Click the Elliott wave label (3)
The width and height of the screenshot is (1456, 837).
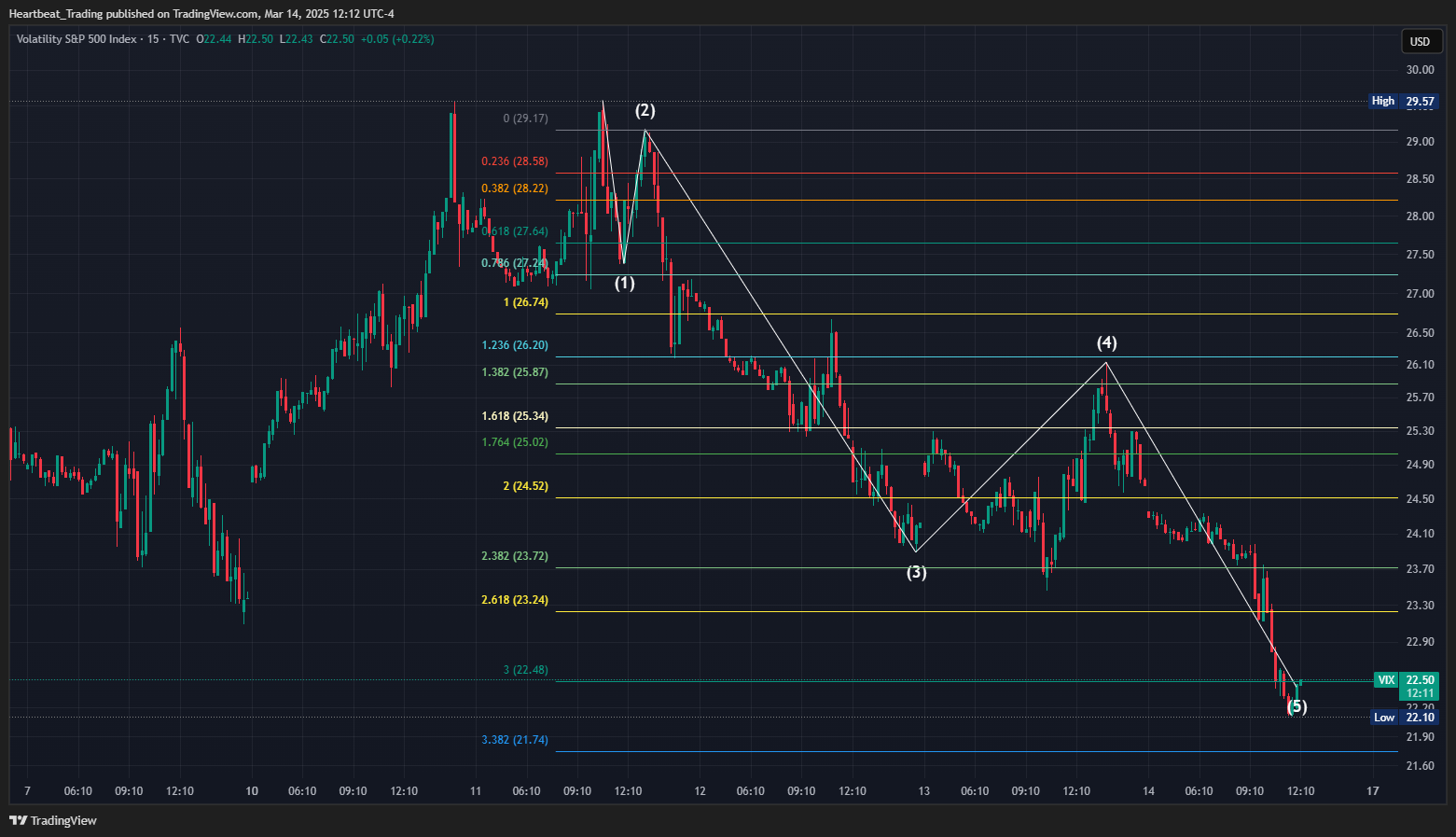click(x=917, y=572)
